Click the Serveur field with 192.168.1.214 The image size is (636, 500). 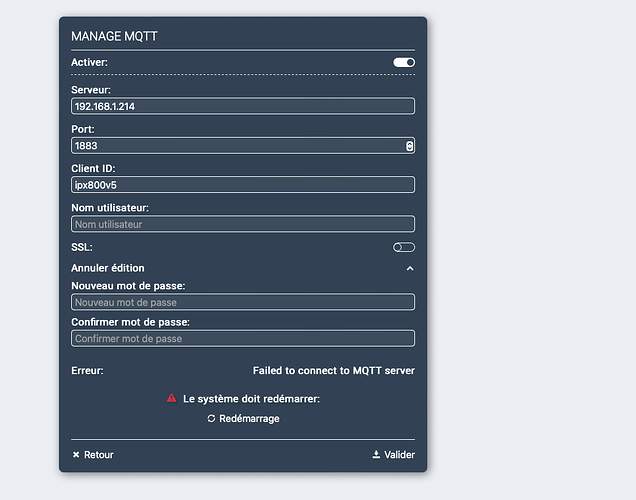tap(243, 106)
